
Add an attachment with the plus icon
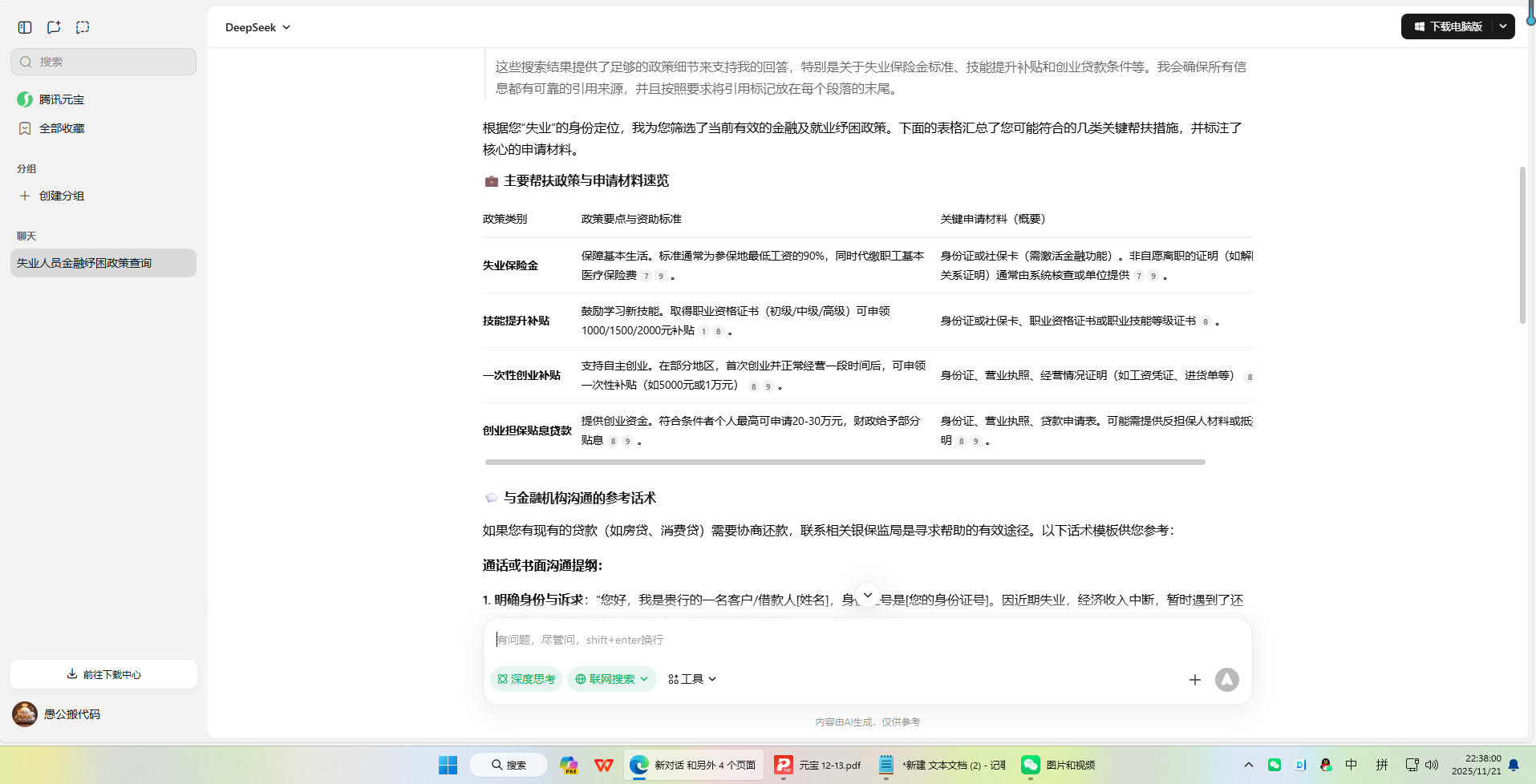tap(1194, 679)
